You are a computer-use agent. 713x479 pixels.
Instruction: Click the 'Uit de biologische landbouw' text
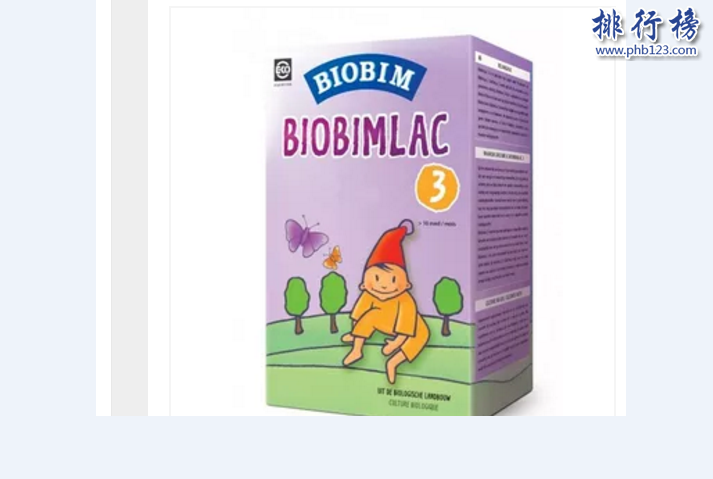pos(413,396)
